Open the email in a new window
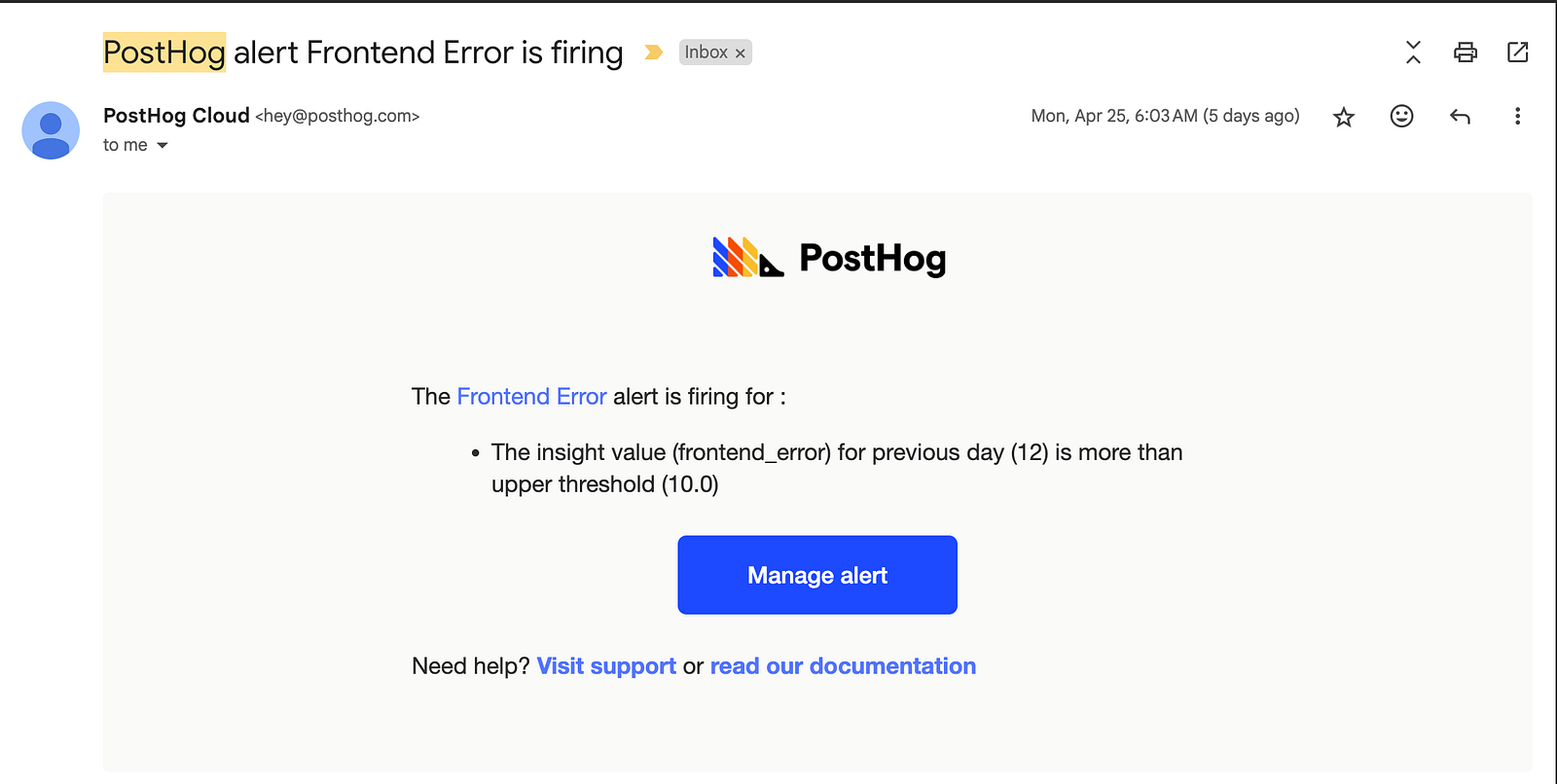The width and height of the screenshot is (1557, 784). [1518, 53]
